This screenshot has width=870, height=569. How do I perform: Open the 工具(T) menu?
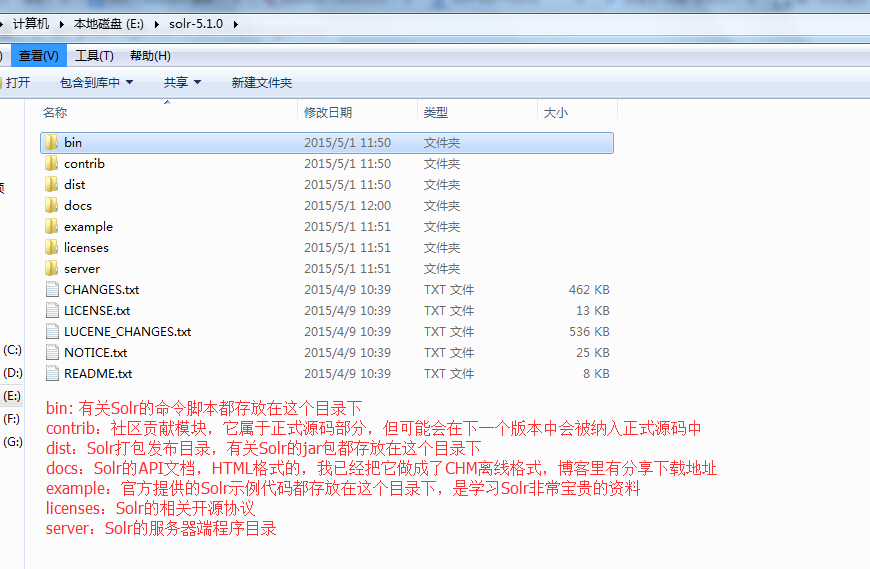point(94,56)
